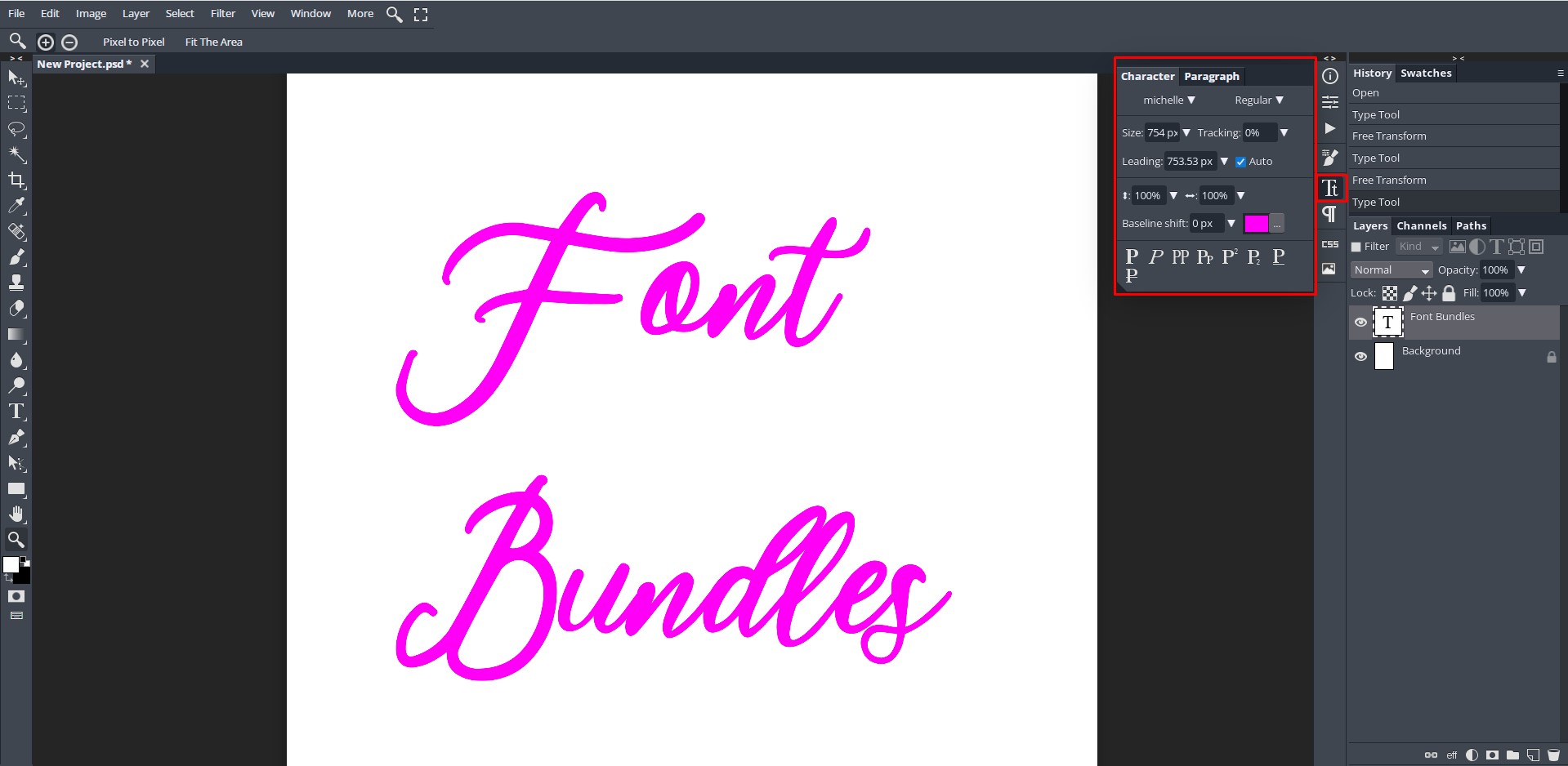Choose the Spot Healing bandage tool
1568x766 pixels.
click(x=16, y=231)
